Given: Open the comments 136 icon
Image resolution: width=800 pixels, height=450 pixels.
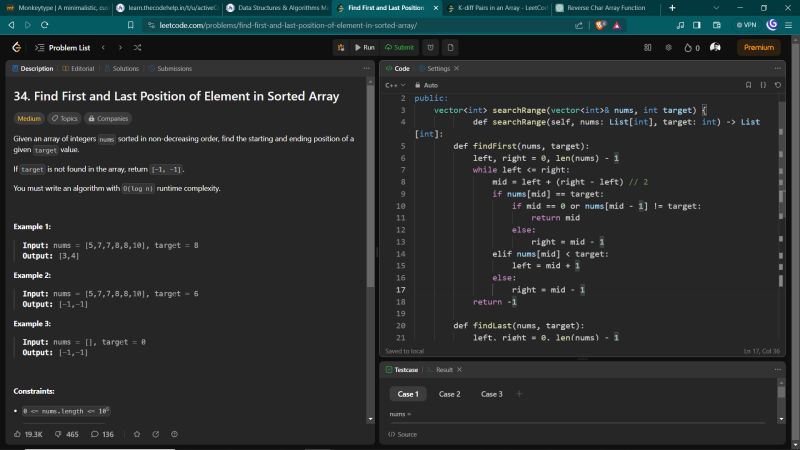Looking at the screenshot, I should 103,434.
